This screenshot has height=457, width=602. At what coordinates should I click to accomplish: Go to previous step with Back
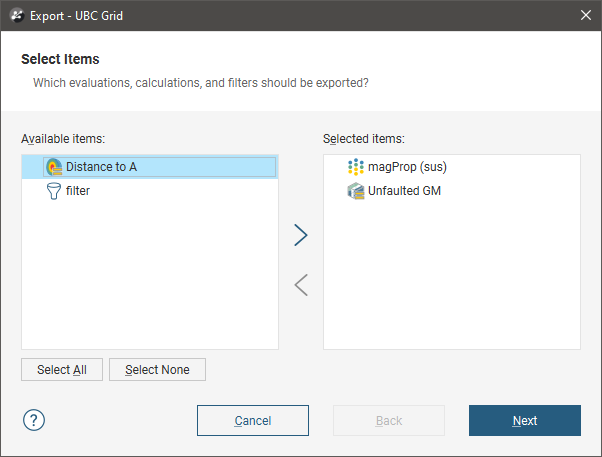tap(389, 421)
